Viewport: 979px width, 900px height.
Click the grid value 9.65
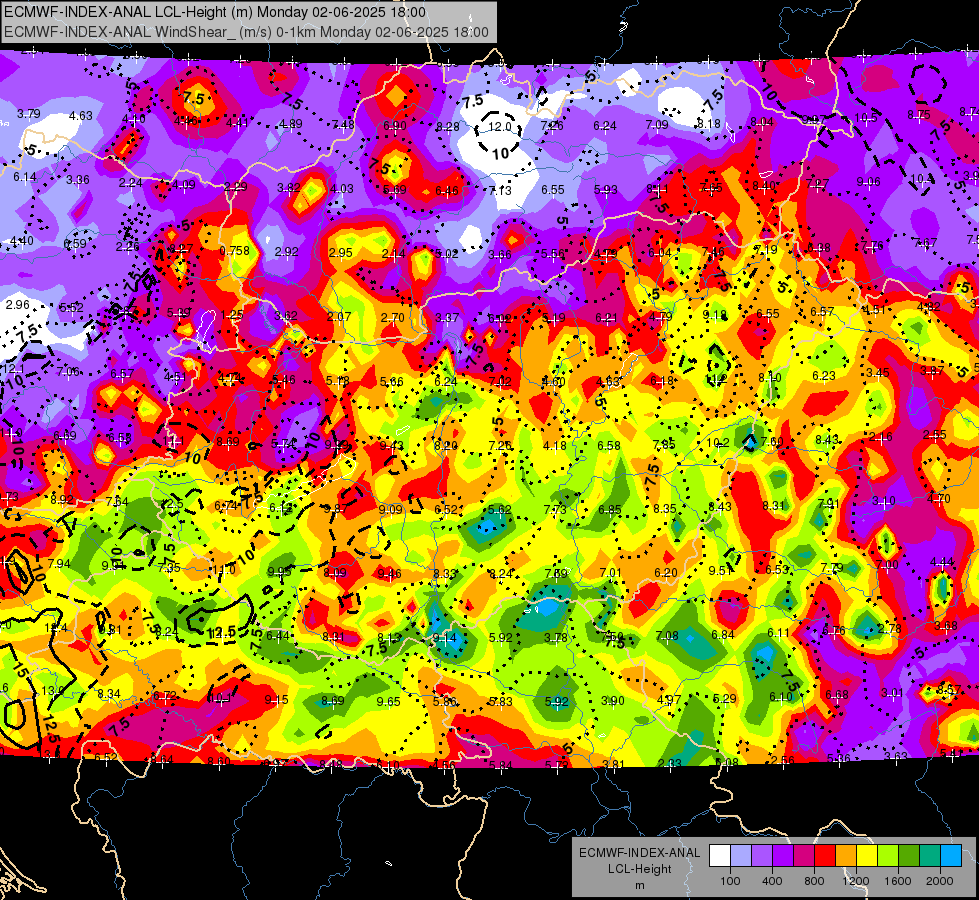tap(388, 702)
